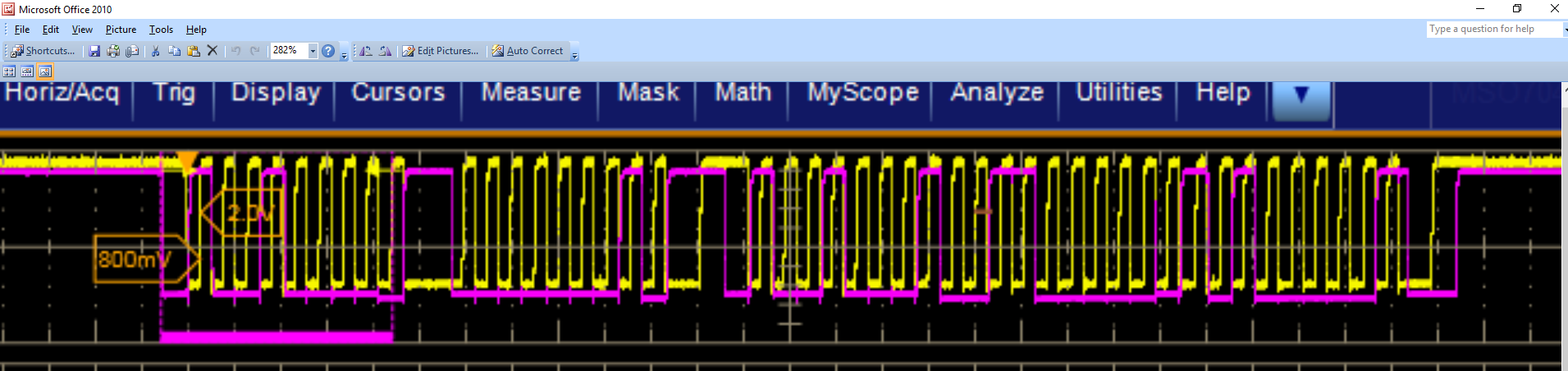Click the 800mV trigger level label
The height and width of the screenshot is (371, 1568).
(x=145, y=259)
